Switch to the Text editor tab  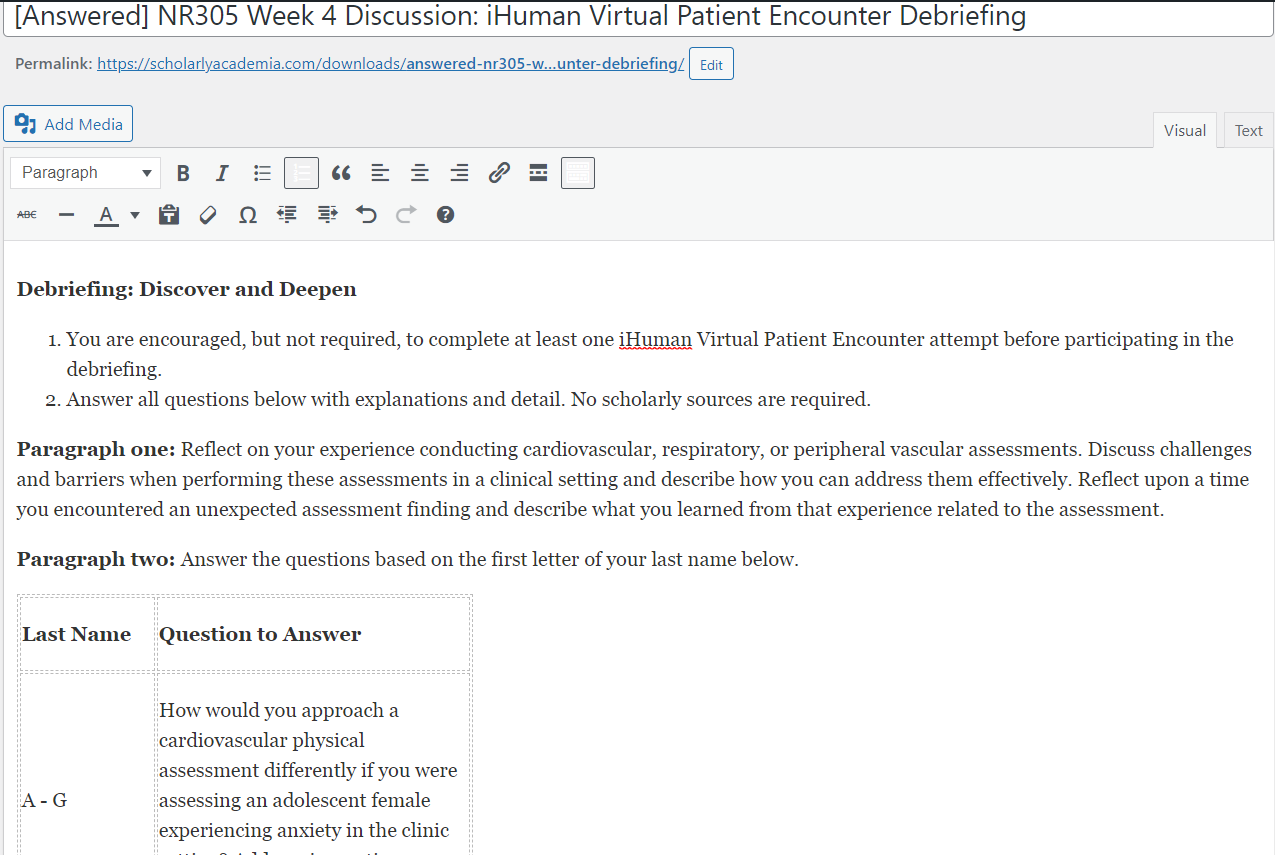pyautogui.click(x=1248, y=130)
